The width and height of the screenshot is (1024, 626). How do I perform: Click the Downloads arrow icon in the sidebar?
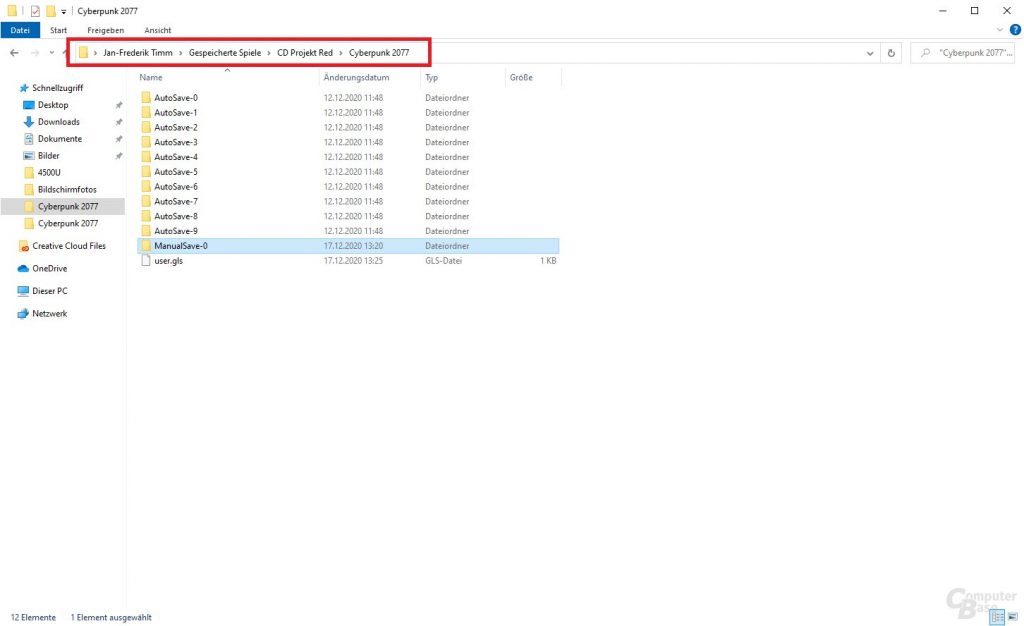28,122
